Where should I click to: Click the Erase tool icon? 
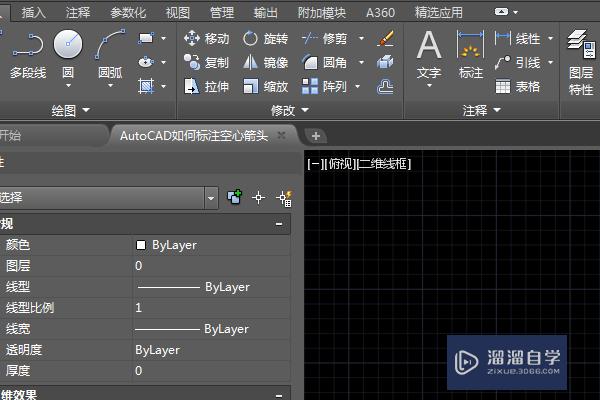(x=385, y=38)
